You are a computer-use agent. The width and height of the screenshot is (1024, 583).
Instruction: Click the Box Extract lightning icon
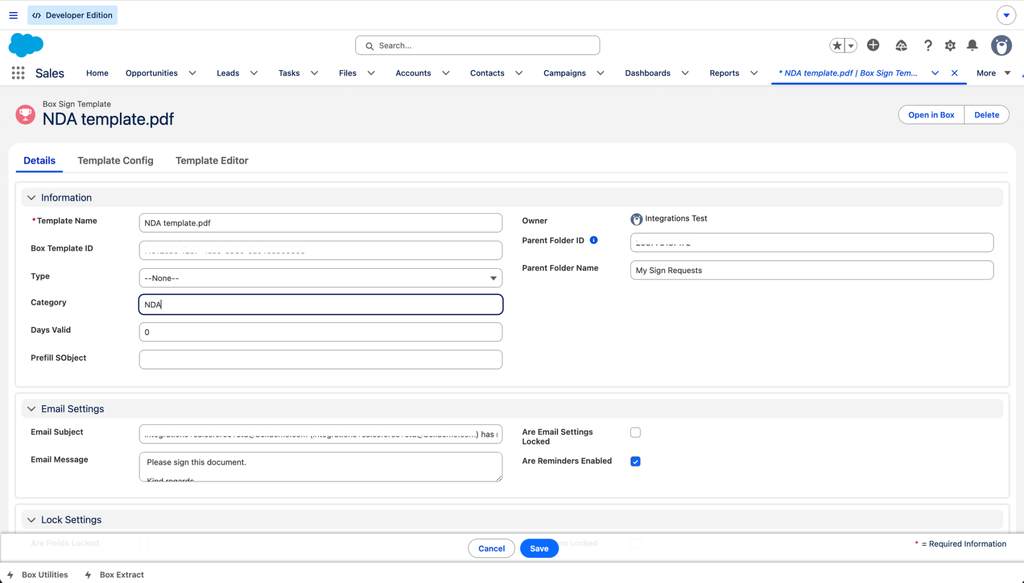click(x=88, y=575)
